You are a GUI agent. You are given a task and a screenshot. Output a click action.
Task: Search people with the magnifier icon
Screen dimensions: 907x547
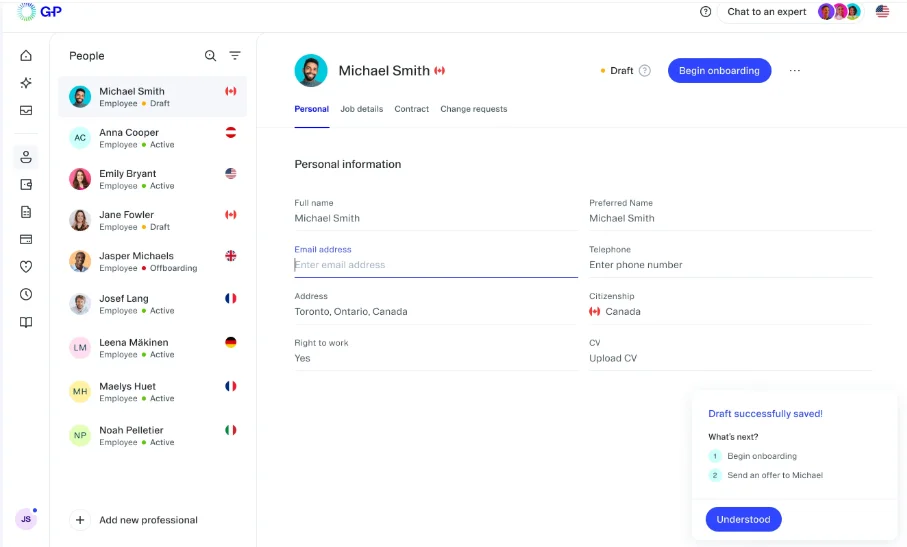(210, 56)
